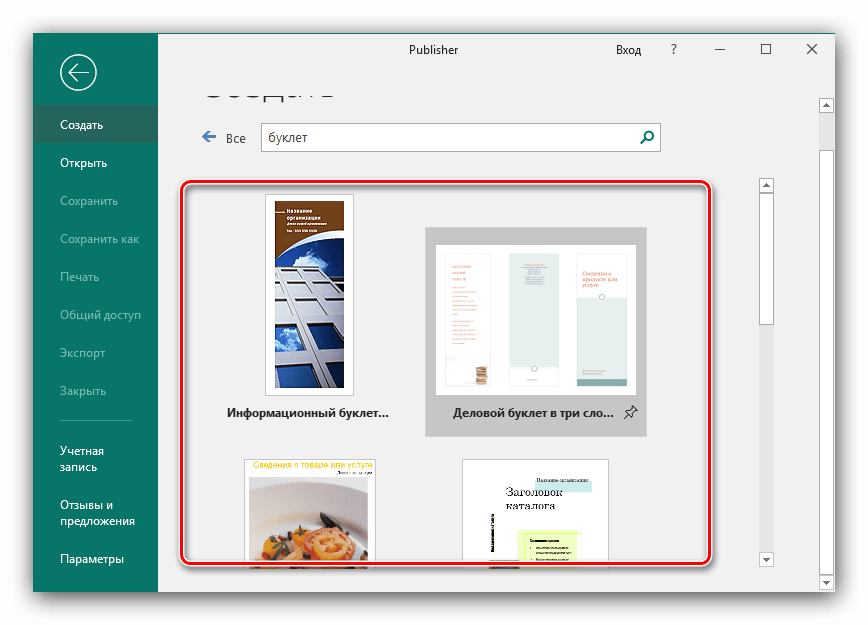Select Создать in the sidebar

tap(82, 125)
